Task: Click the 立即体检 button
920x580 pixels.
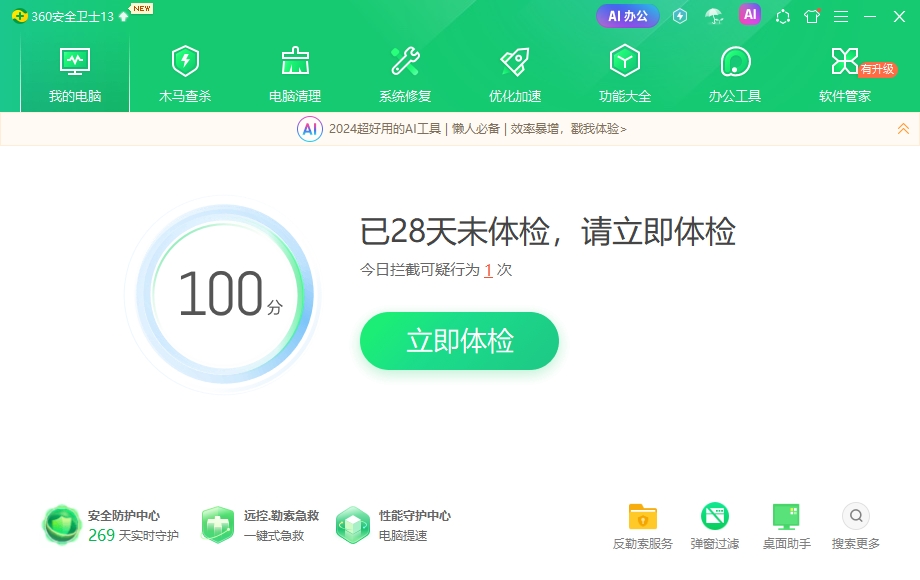Action: coord(459,341)
